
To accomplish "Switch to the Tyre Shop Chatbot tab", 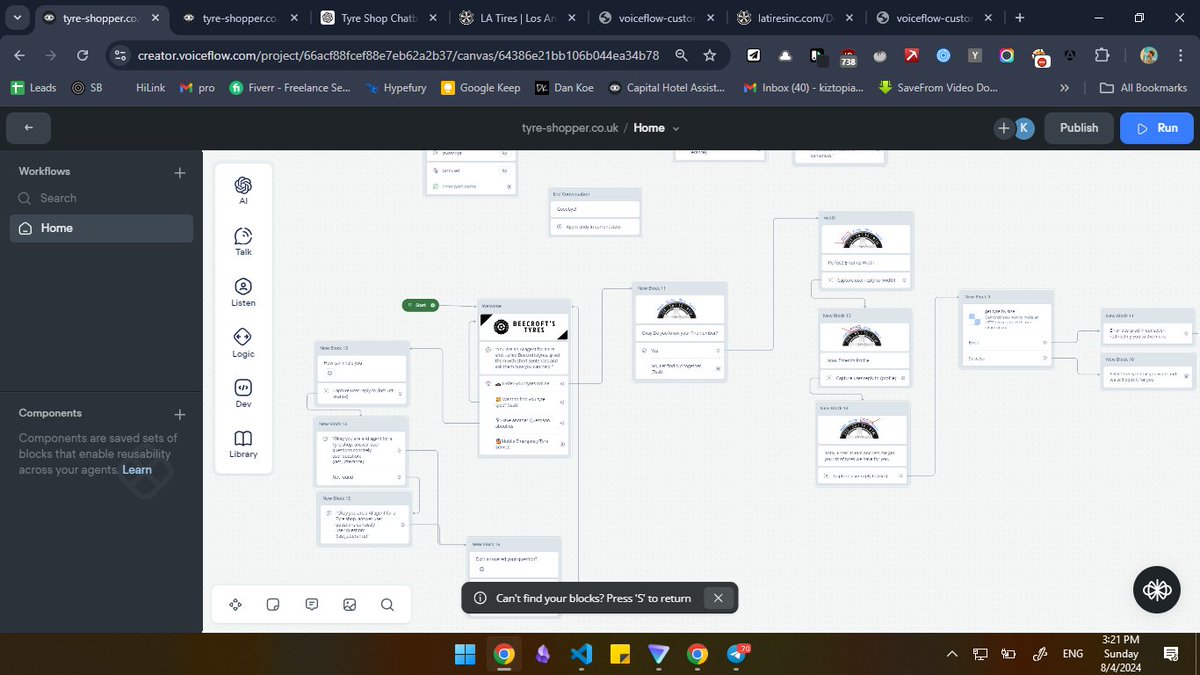I will [378, 18].
